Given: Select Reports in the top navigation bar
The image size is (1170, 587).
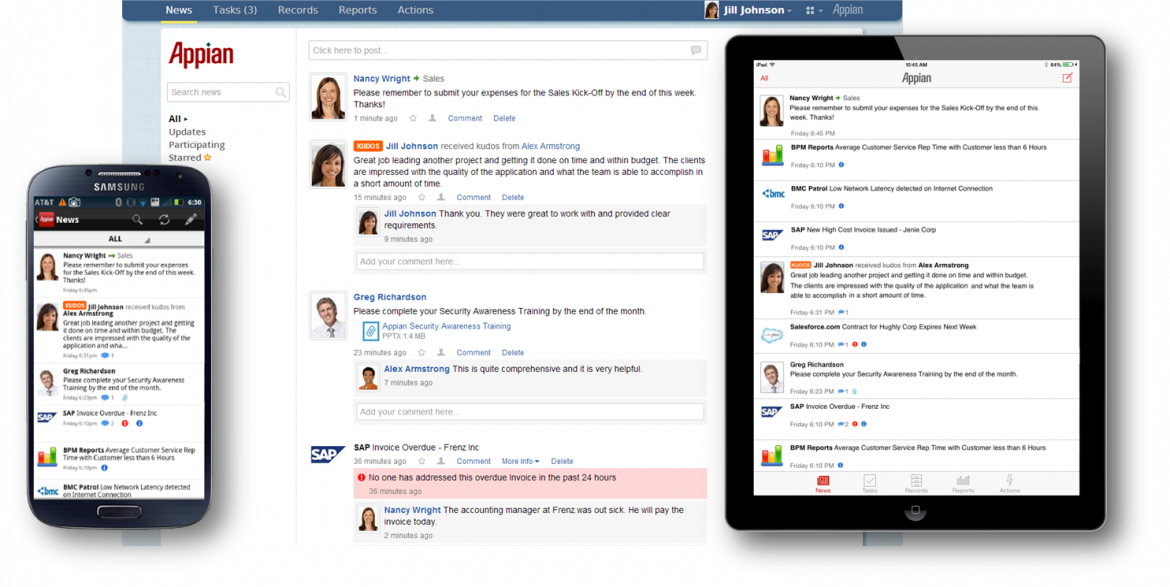Looking at the screenshot, I should 357,10.
